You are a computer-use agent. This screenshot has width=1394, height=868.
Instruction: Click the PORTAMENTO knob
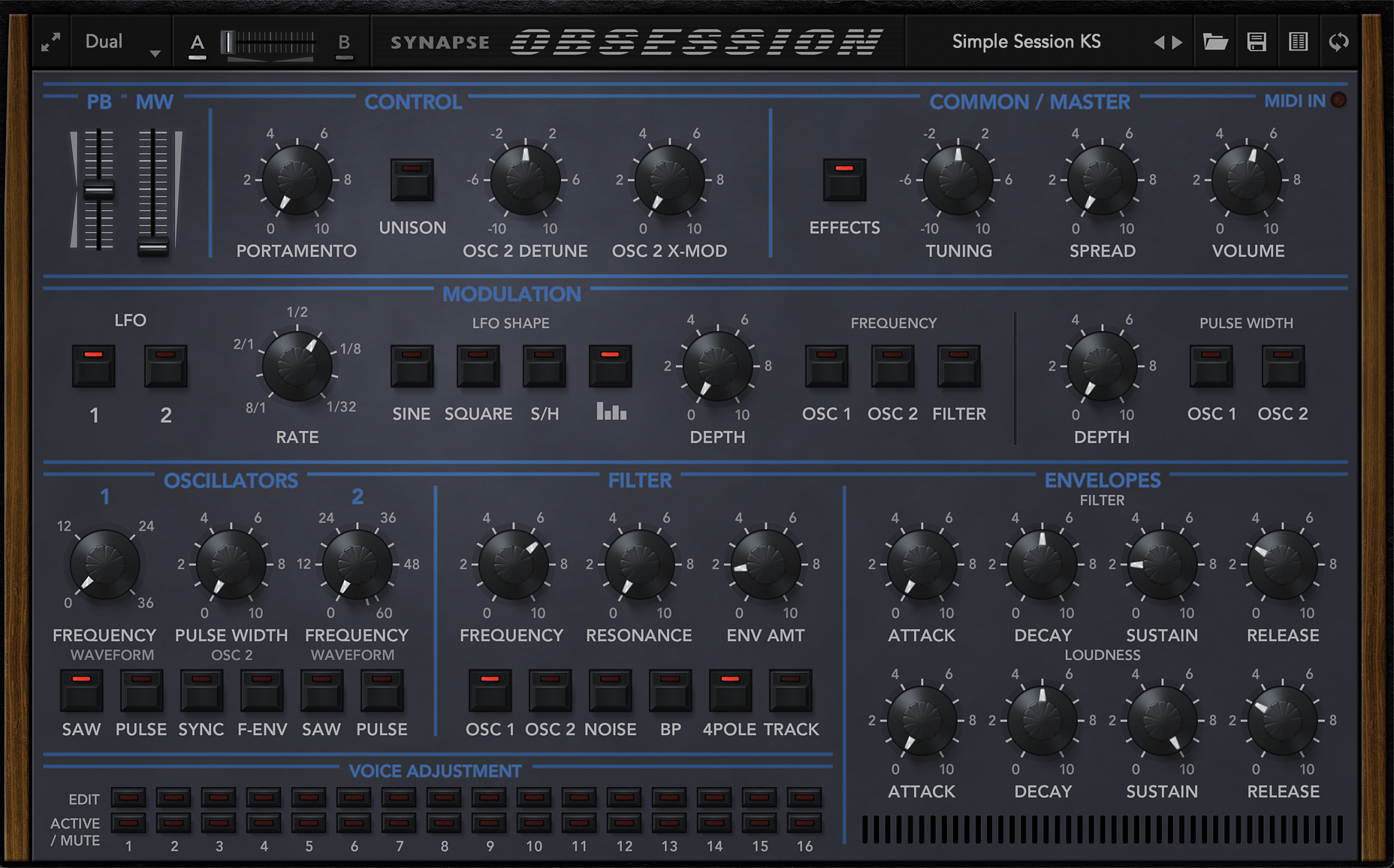[297, 180]
